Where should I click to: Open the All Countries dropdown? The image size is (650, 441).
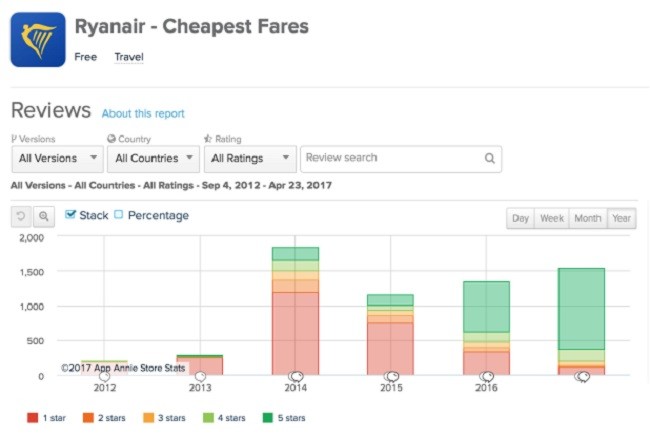click(x=153, y=159)
